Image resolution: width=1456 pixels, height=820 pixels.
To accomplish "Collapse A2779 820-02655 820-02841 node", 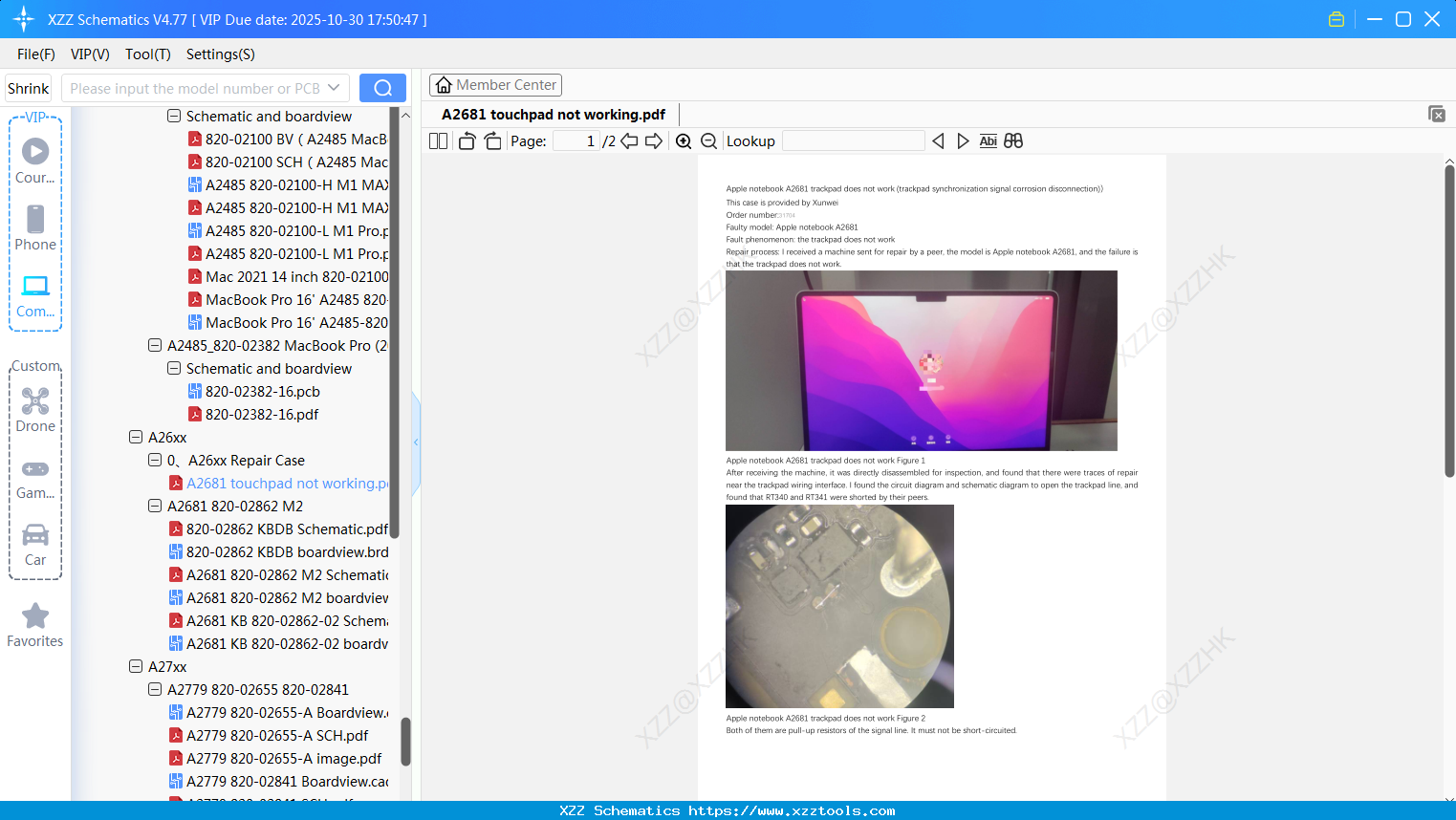I will 155,689.
